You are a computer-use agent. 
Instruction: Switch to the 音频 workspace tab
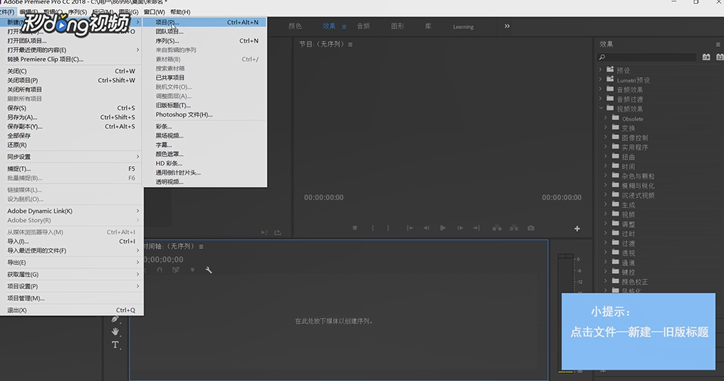pos(363,26)
